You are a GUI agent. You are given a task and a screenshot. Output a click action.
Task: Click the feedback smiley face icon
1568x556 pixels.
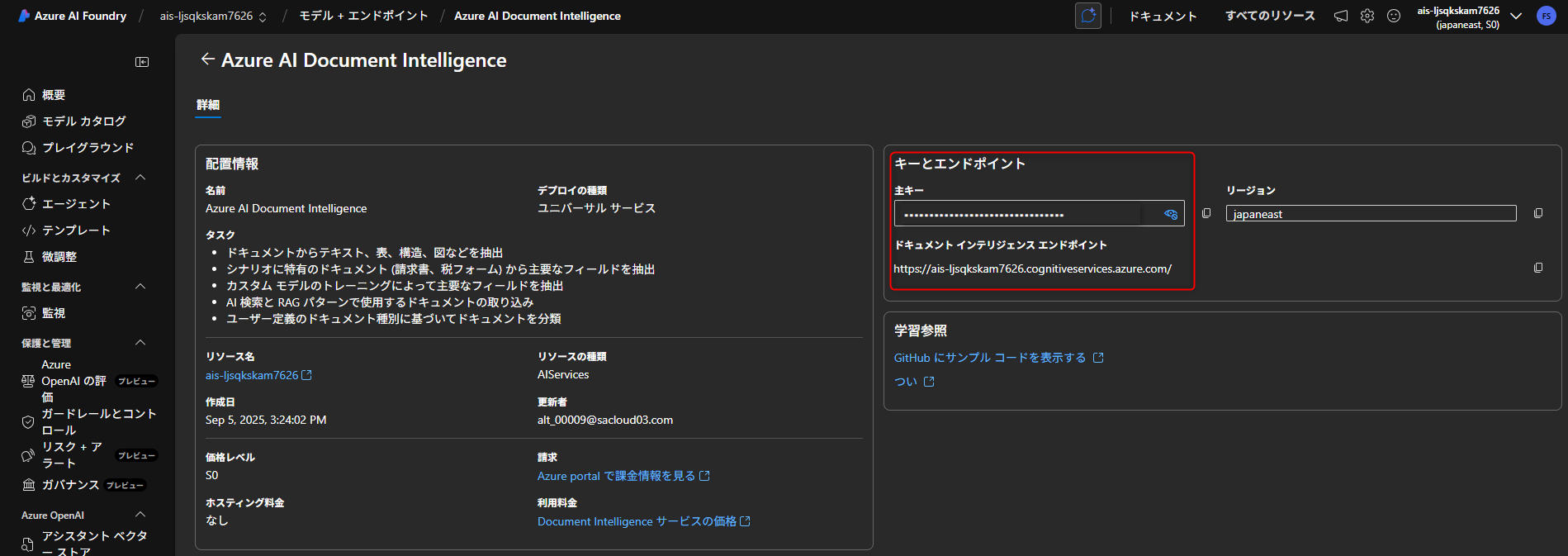click(x=1394, y=16)
